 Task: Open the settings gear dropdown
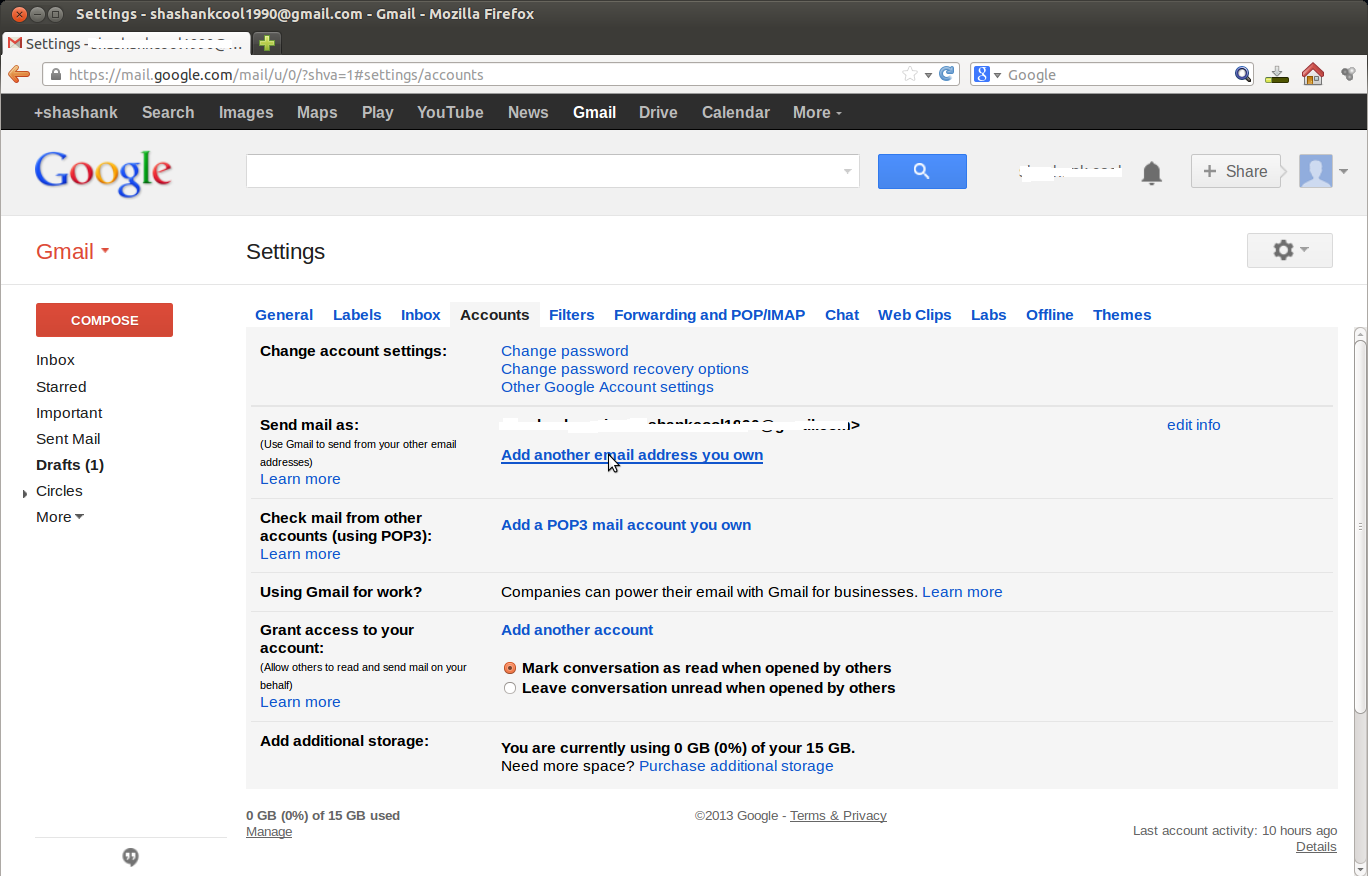(x=1290, y=251)
